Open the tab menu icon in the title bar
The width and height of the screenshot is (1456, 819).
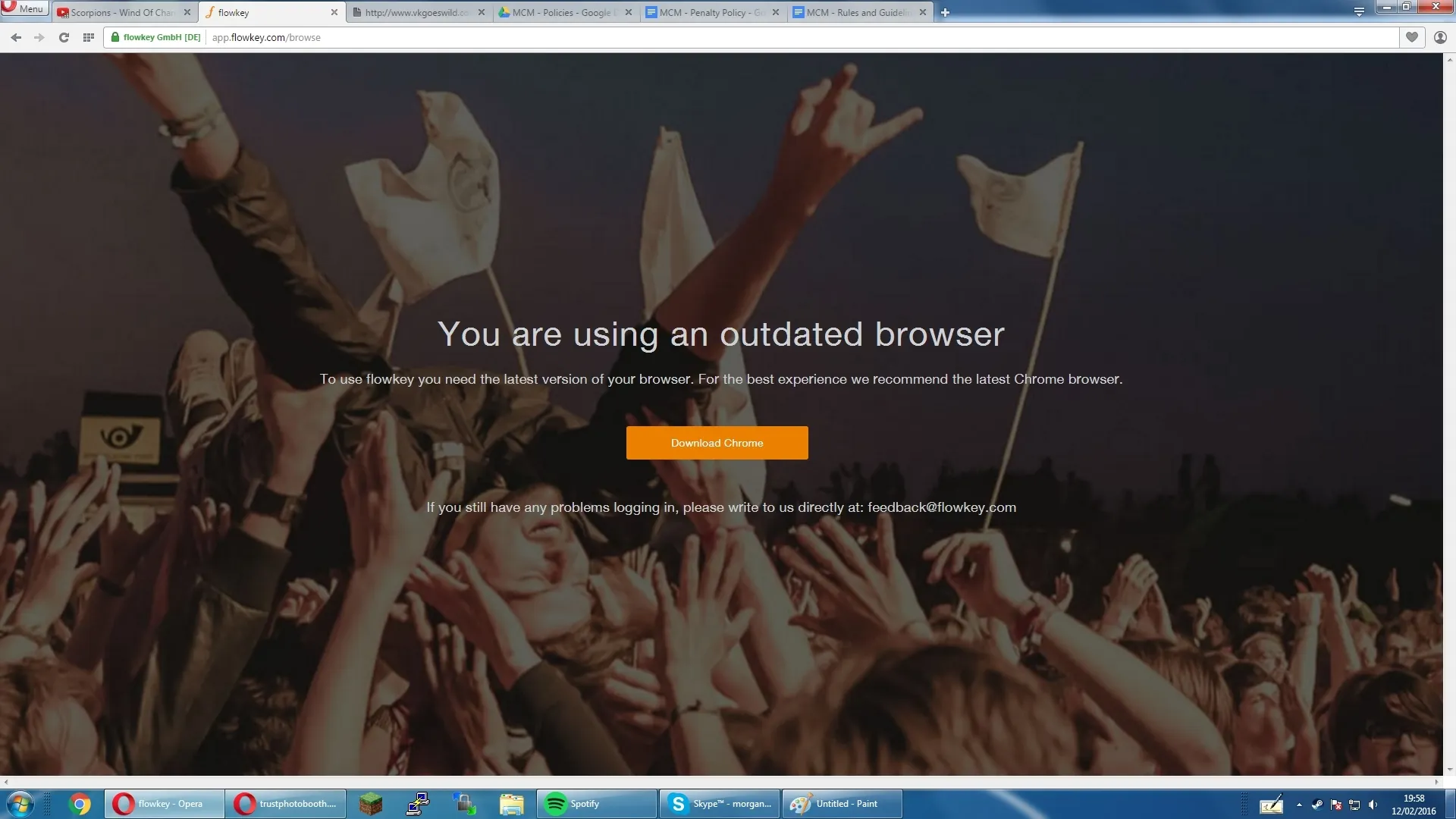1359,11
